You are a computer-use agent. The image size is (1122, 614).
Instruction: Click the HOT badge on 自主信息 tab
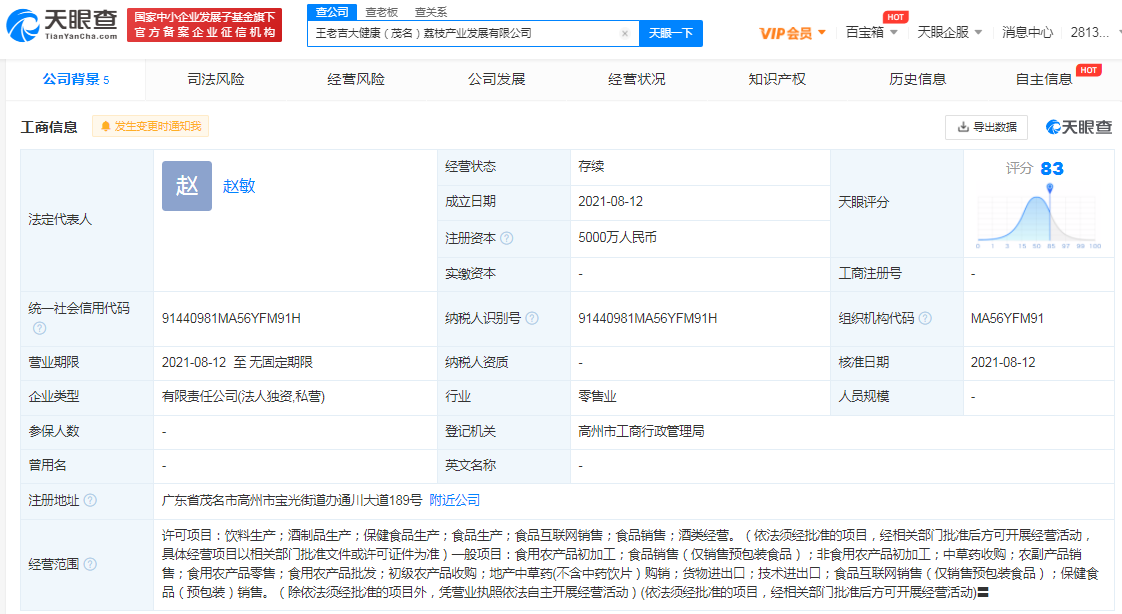click(x=1088, y=70)
